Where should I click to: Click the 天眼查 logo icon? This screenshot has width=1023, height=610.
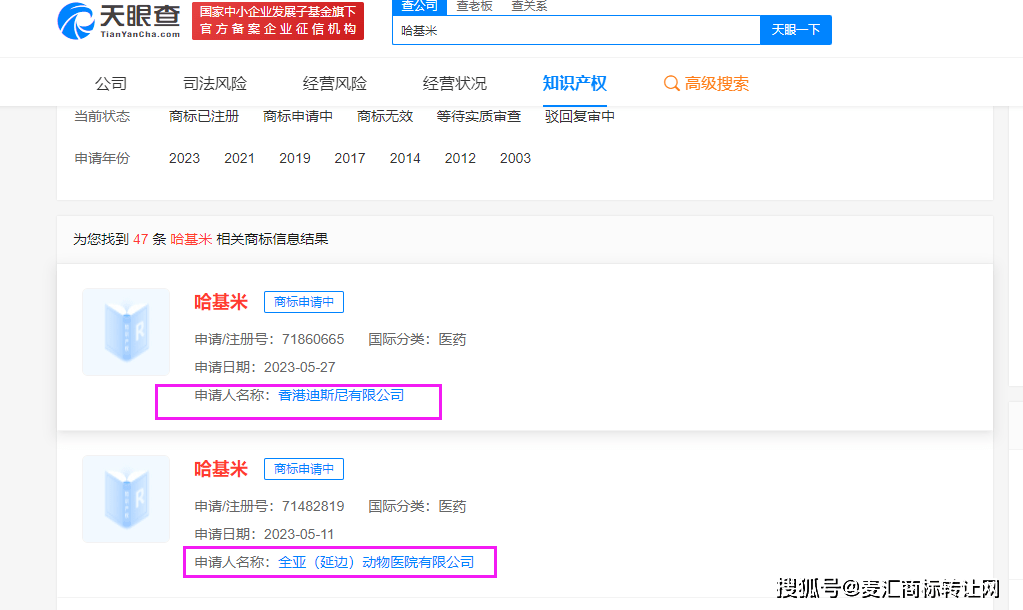[76, 20]
